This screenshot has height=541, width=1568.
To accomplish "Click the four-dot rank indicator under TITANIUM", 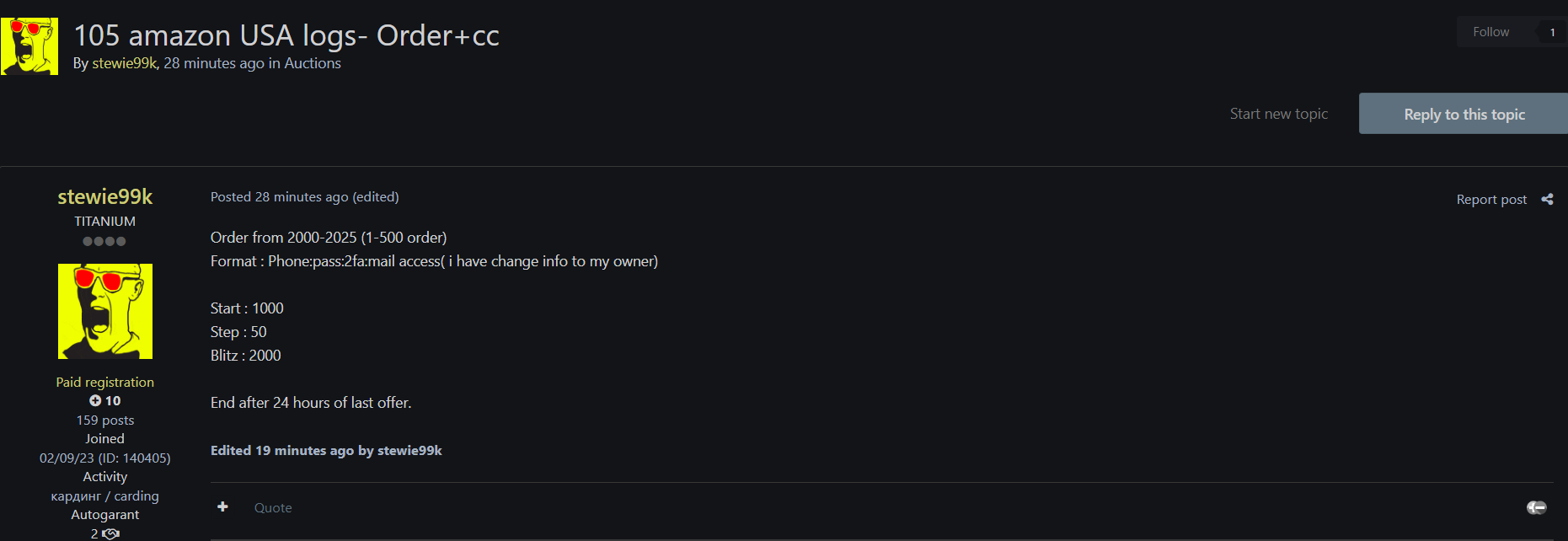I will [x=104, y=242].
